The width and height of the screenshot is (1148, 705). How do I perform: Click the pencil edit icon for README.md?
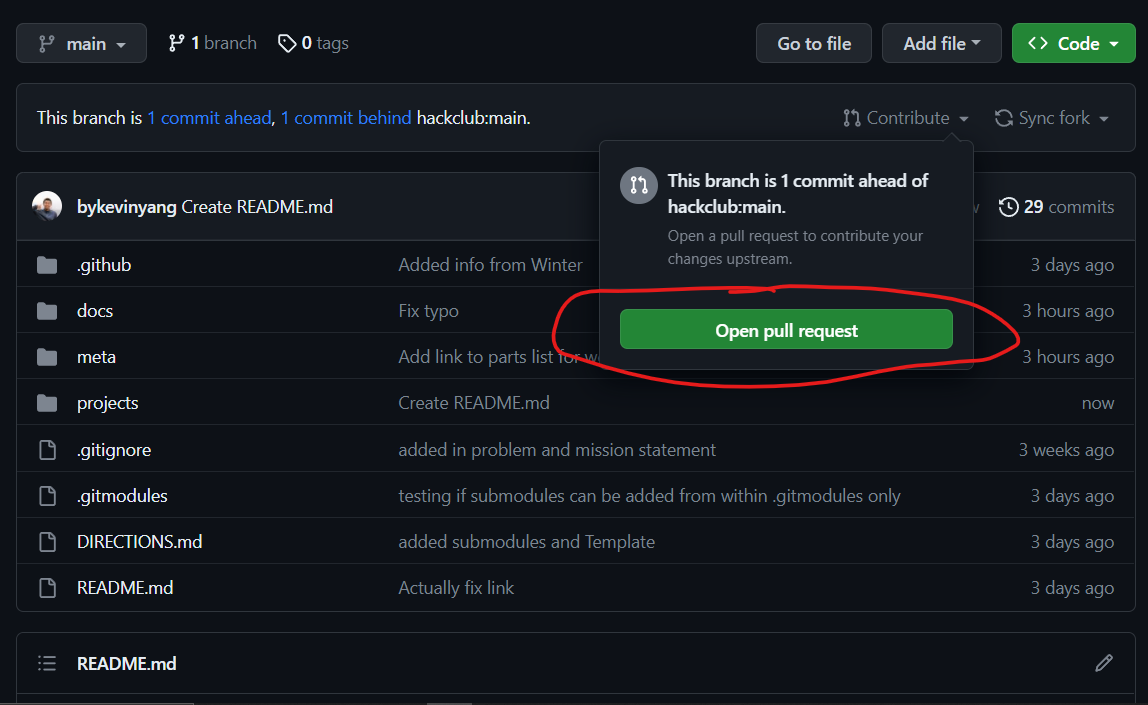(x=1104, y=663)
